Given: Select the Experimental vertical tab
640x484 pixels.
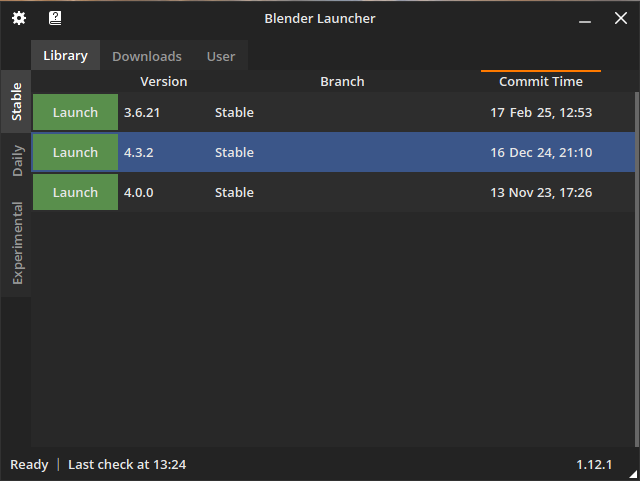Looking at the screenshot, I should click(x=16, y=243).
